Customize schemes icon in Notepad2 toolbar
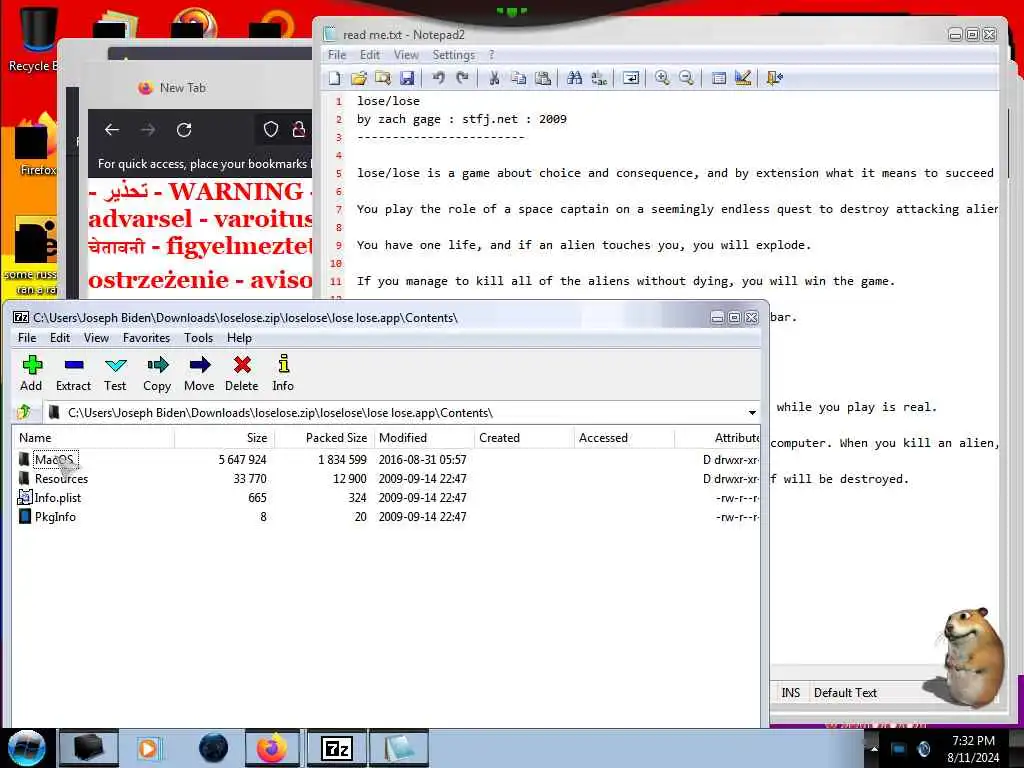Image resolution: width=1024 pixels, height=768 pixels. click(x=743, y=78)
